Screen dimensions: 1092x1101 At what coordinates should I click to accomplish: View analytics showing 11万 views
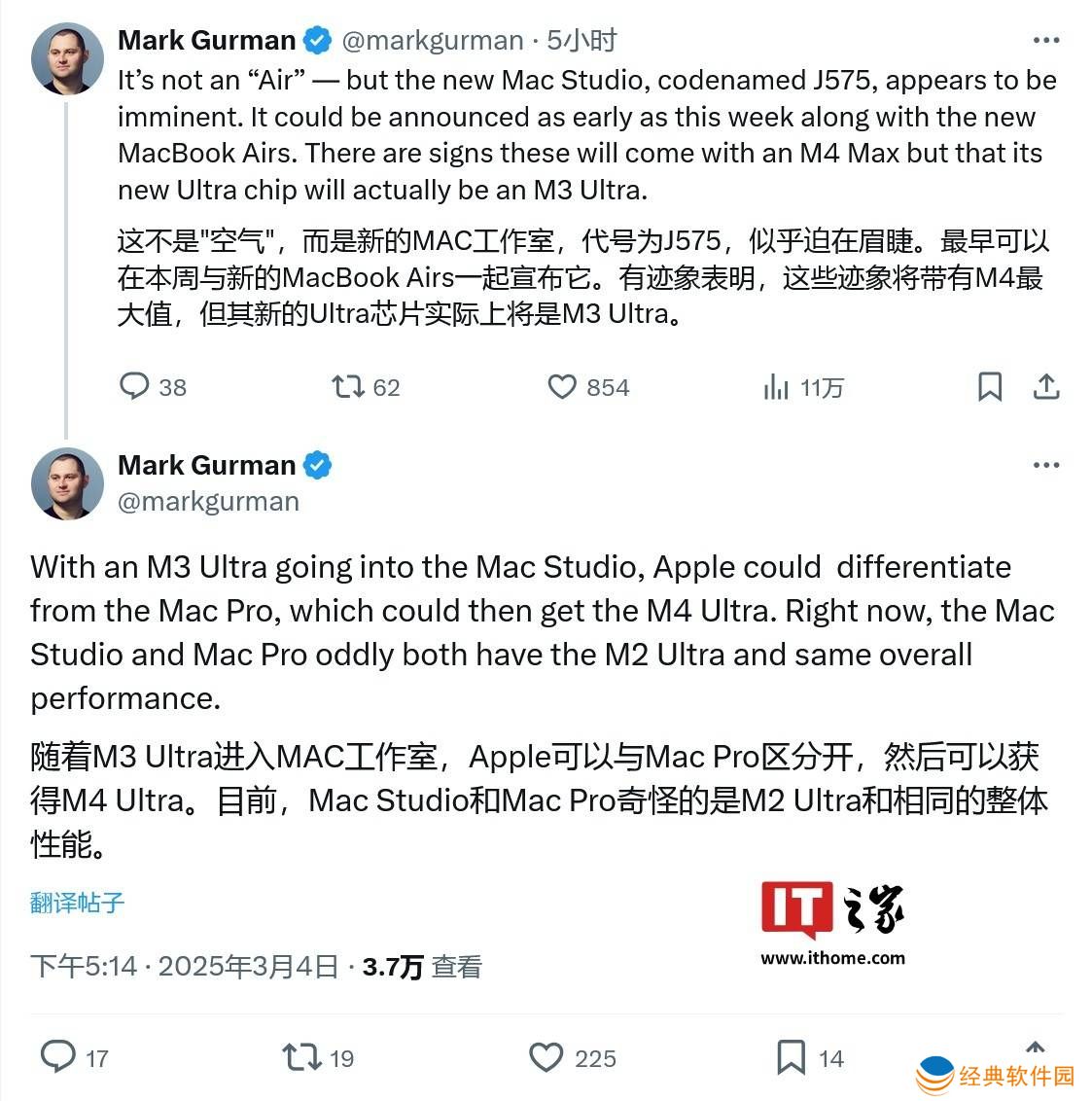(x=803, y=387)
